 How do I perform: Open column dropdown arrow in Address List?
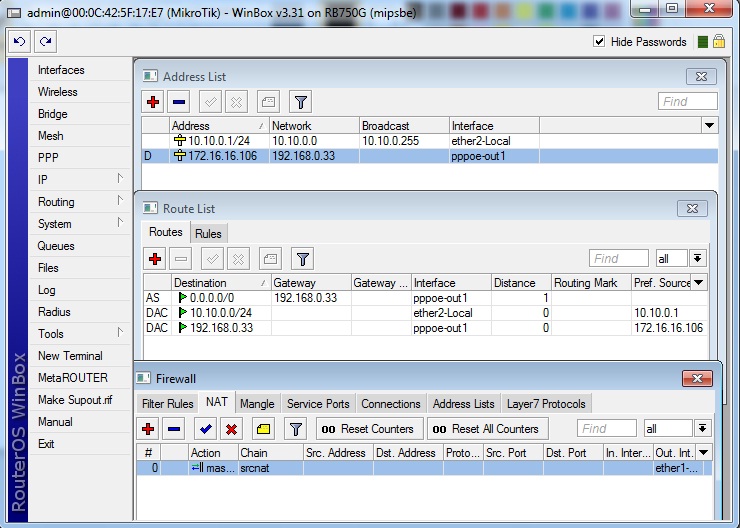click(709, 126)
